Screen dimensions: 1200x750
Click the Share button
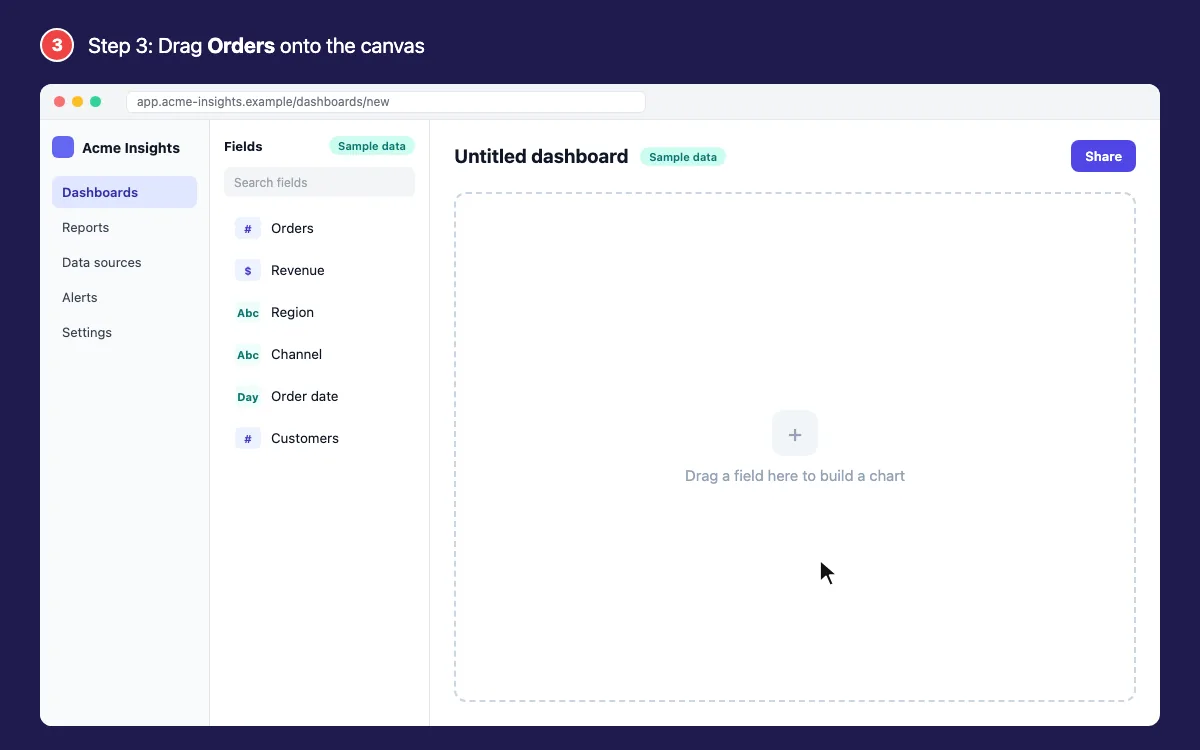[x=1103, y=156]
